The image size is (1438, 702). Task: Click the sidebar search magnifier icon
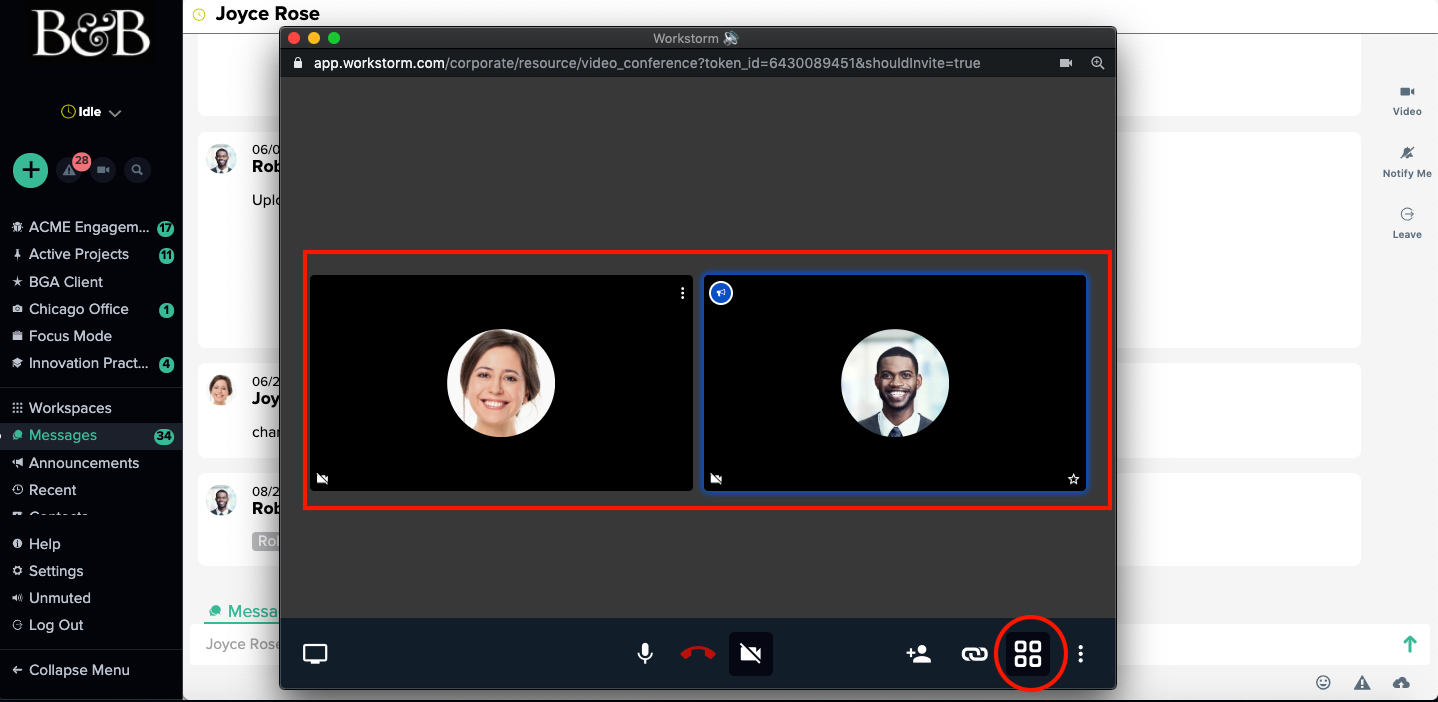point(137,170)
